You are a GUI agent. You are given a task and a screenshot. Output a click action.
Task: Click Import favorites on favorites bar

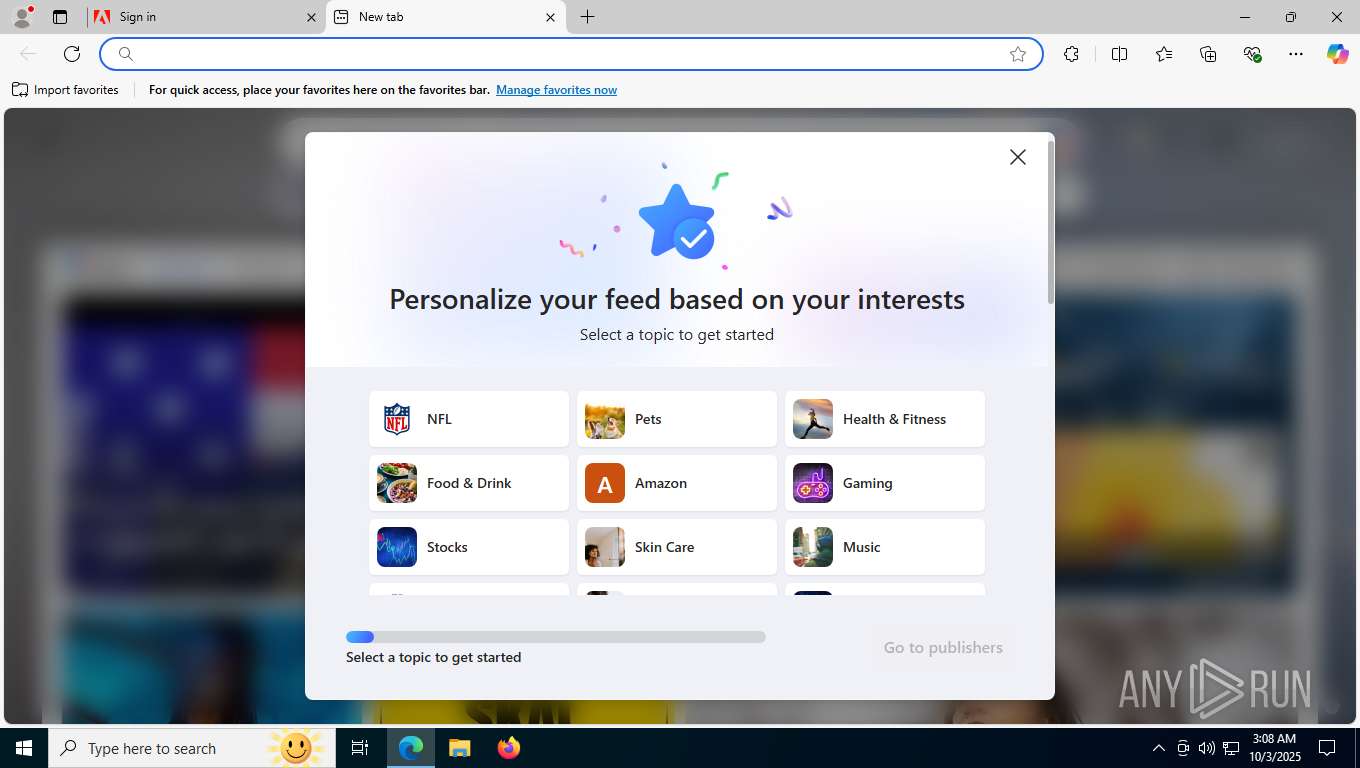(x=65, y=90)
